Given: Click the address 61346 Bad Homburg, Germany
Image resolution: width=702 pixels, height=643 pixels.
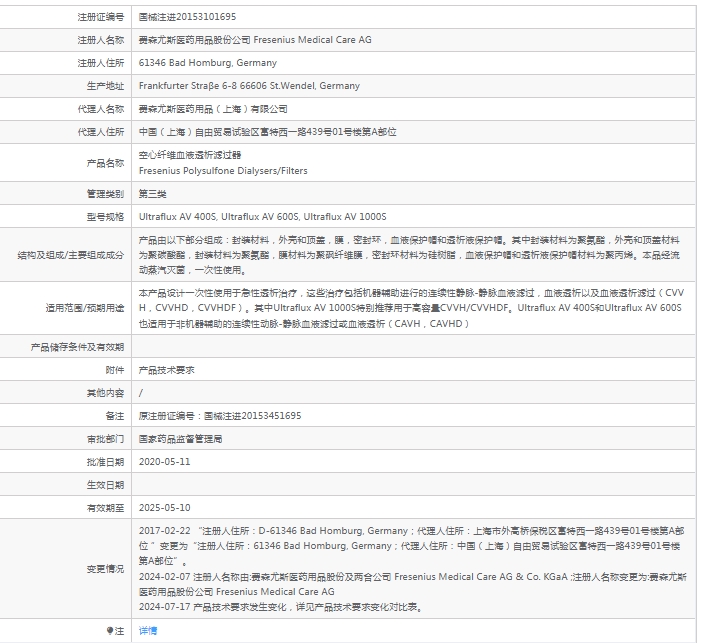Looking at the screenshot, I should coord(208,63).
